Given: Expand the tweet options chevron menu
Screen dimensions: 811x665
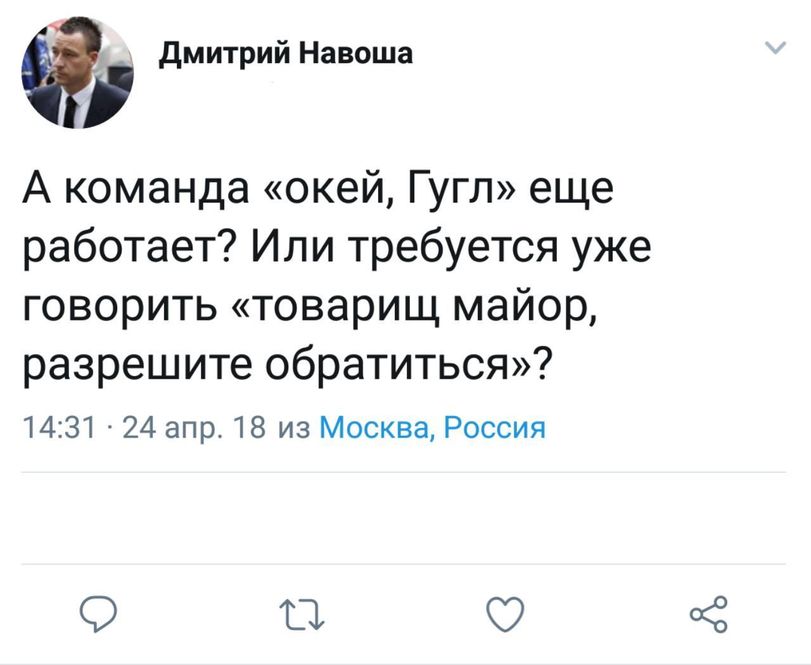Looking at the screenshot, I should (773, 48).
